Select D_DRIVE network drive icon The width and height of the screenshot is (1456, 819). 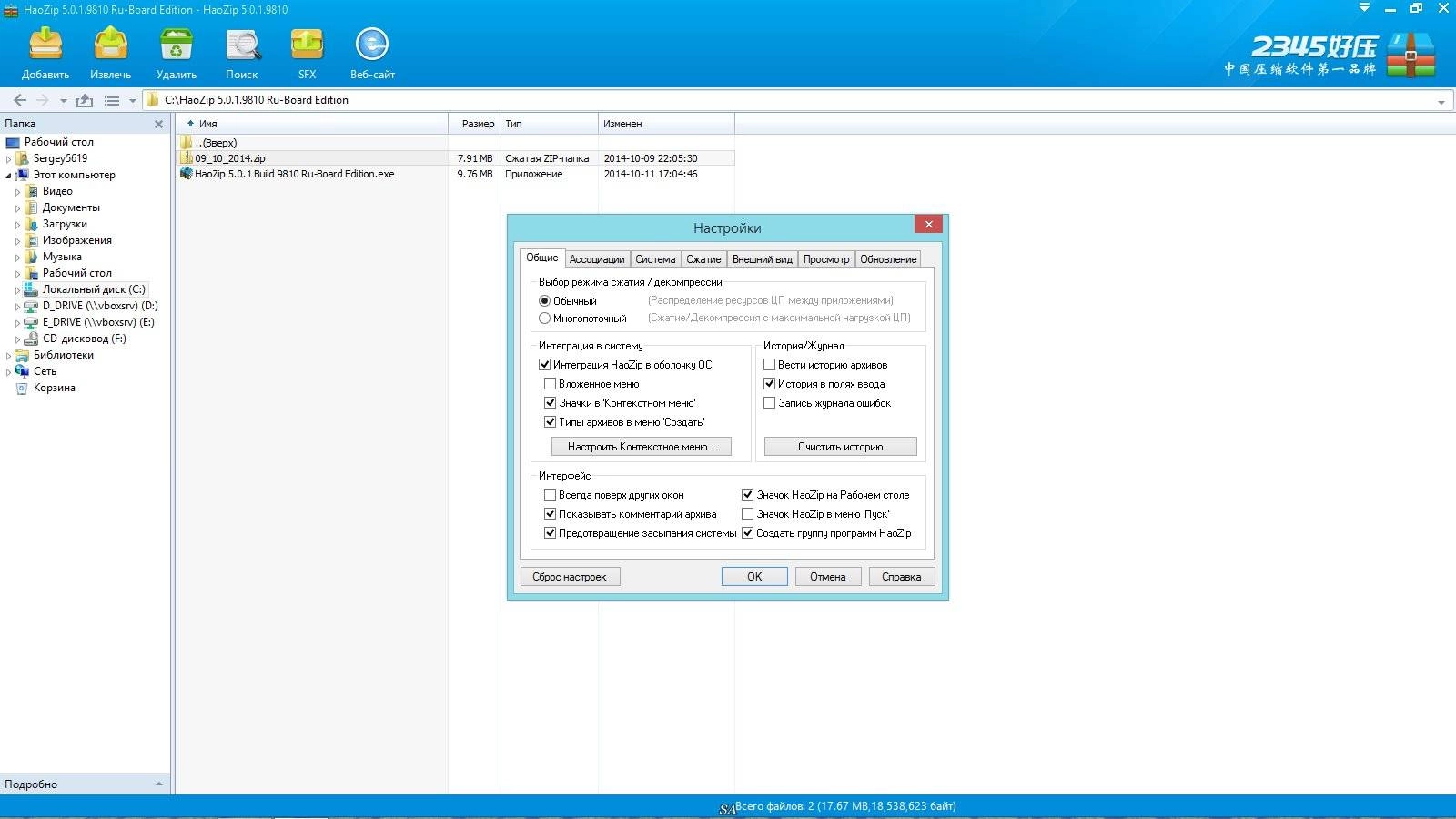[x=31, y=306]
